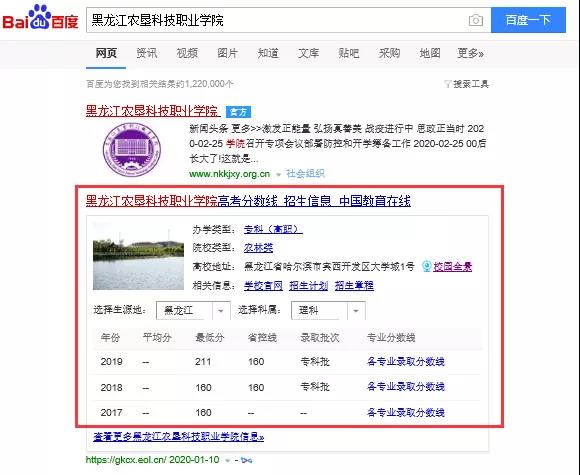This screenshot has width=580, height=475.
Task: Click the campus panorama map pin icon
Action: click(x=426, y=266)
